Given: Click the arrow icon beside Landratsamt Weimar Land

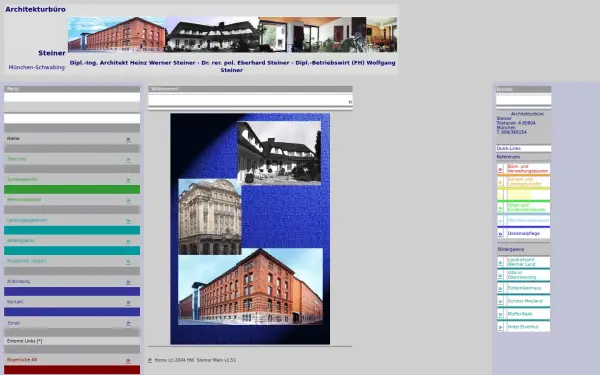Looking at the screenshot, I should (500, 263).
